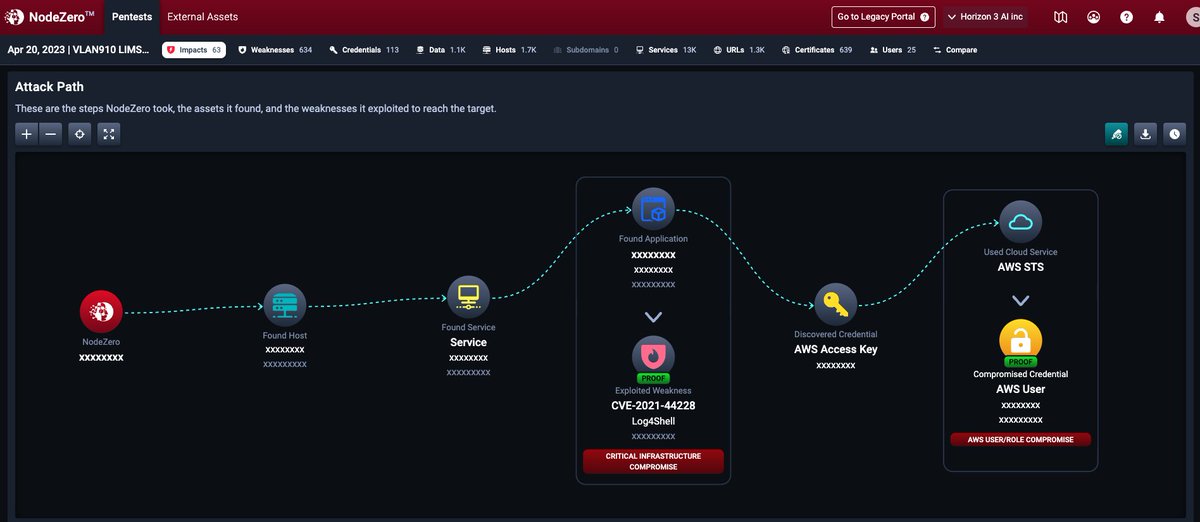Select the URLs 1.3K tab
The height and width of the screenshot is (522, 1200).
click(x=739, y=50)
